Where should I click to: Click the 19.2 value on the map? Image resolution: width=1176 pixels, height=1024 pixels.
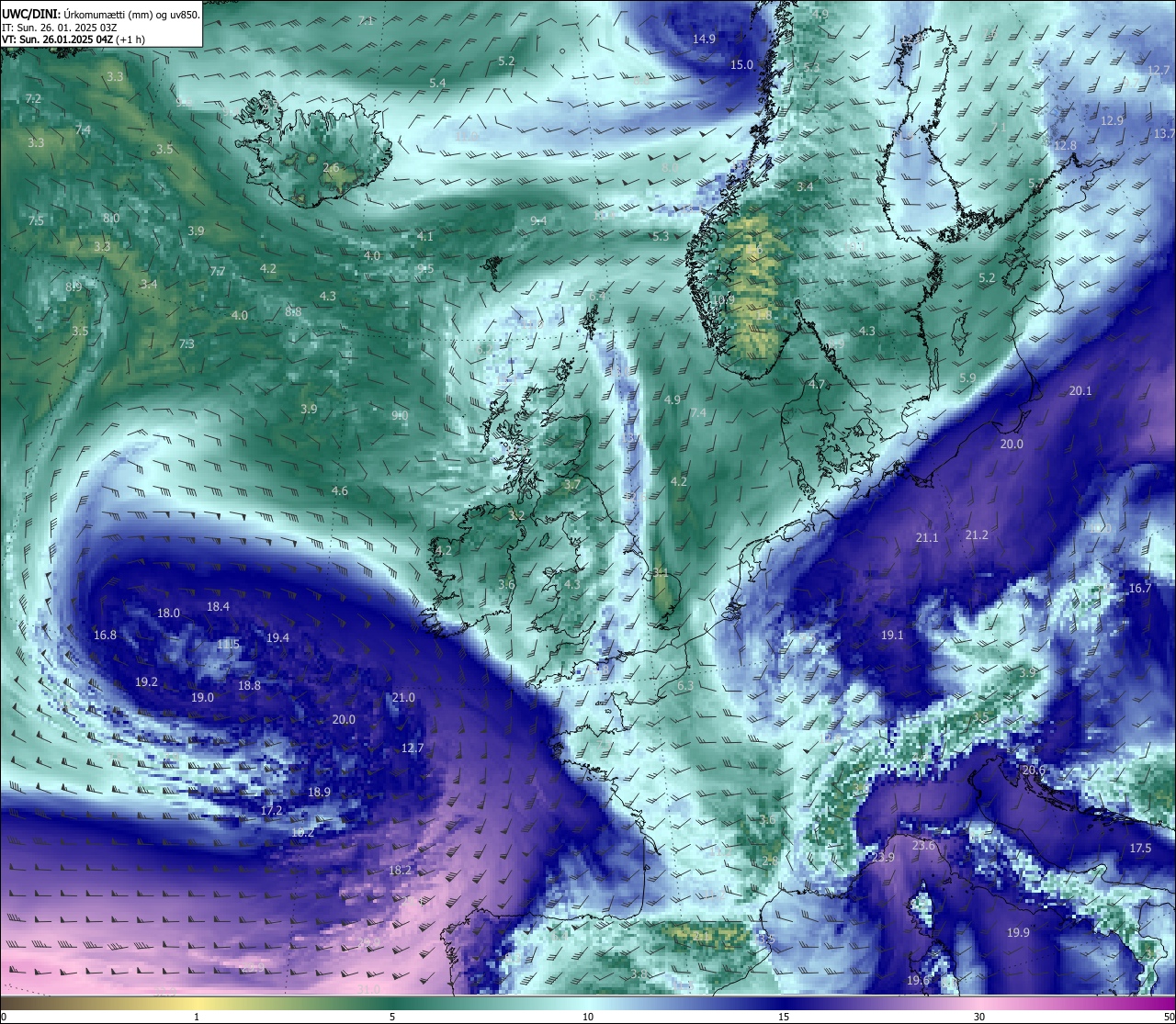[x=146, y=682]
